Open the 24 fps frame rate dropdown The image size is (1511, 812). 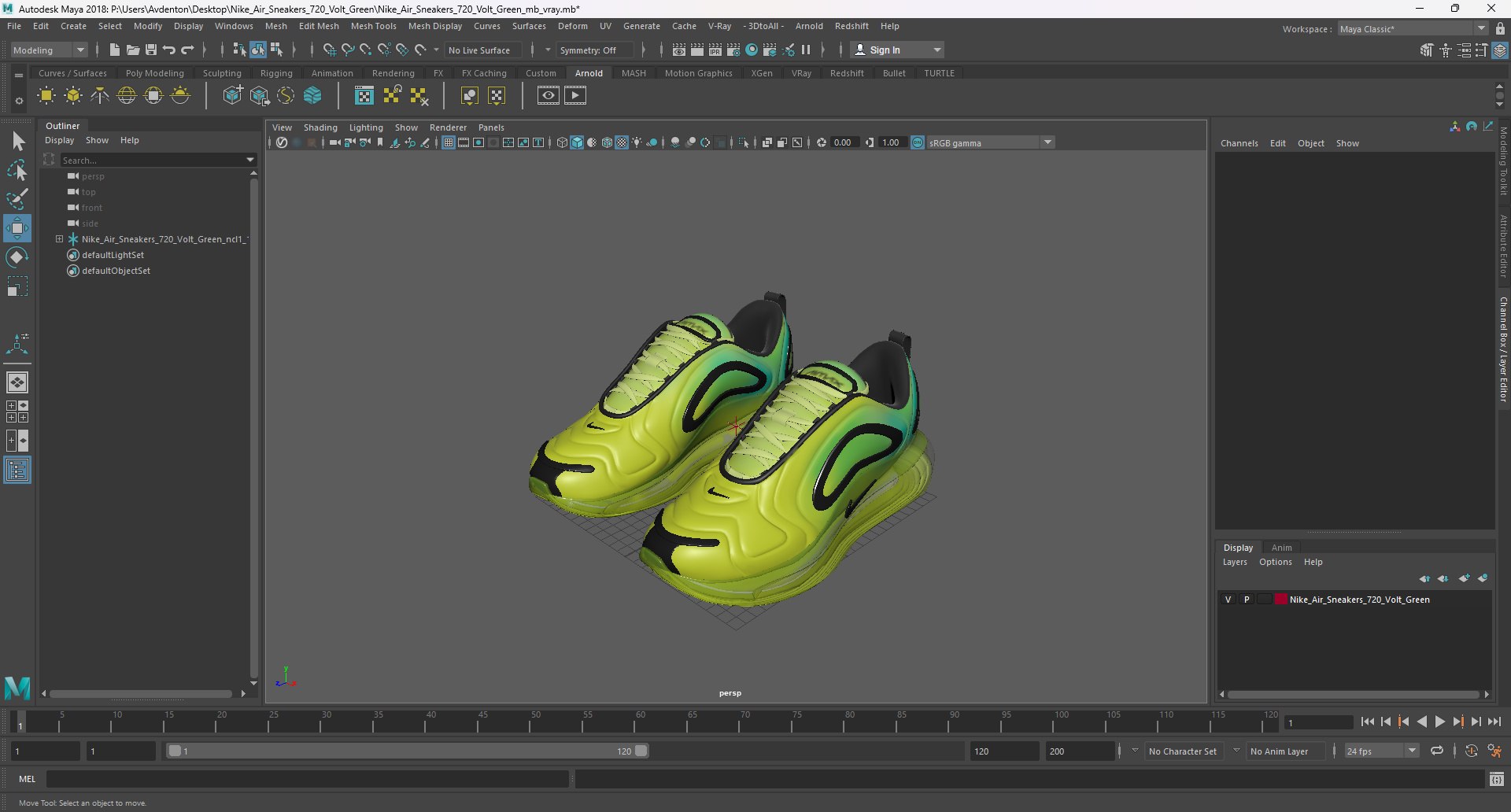click(x=1413, y=751)
